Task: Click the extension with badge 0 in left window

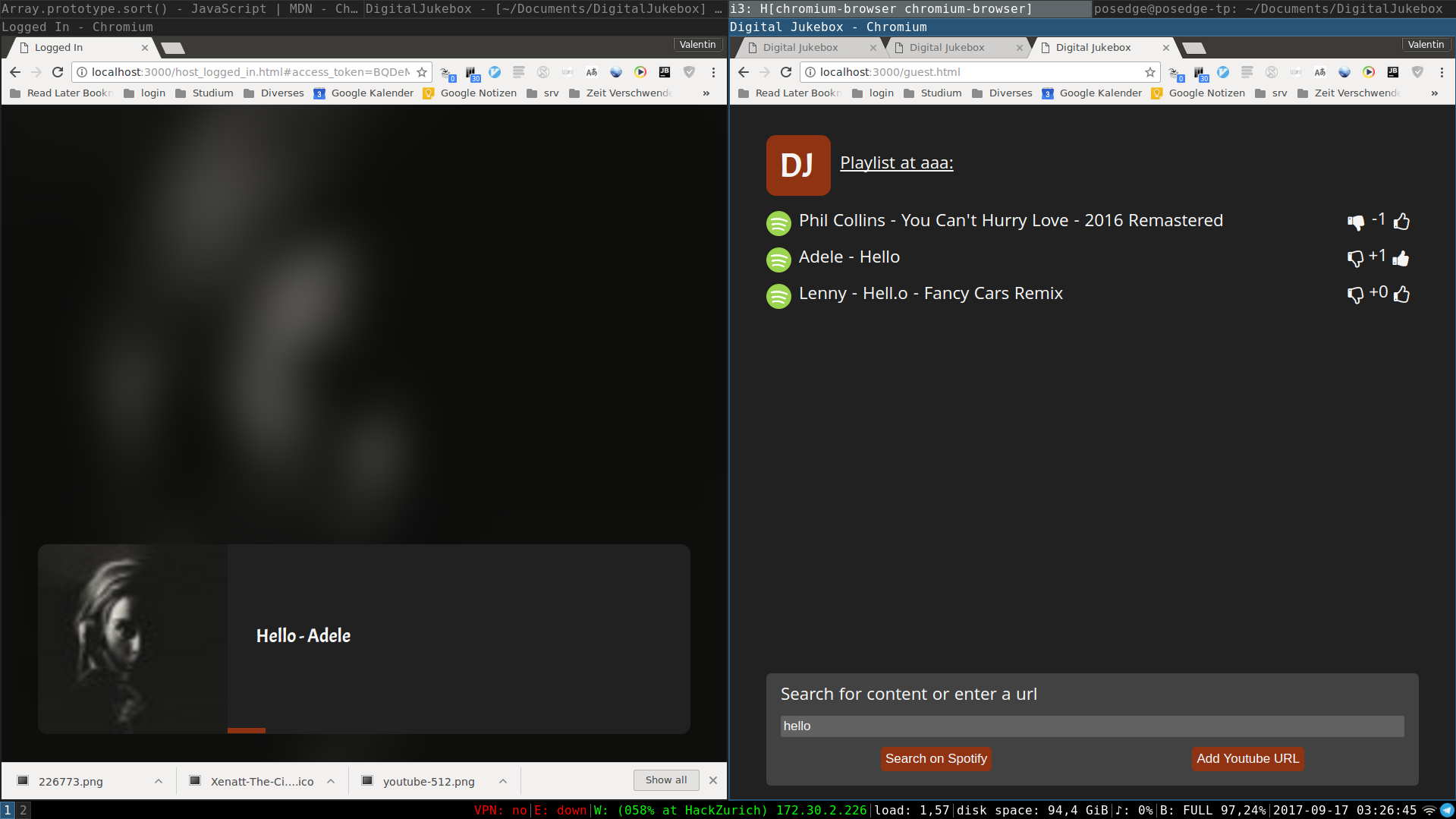Action: point(448,74)
